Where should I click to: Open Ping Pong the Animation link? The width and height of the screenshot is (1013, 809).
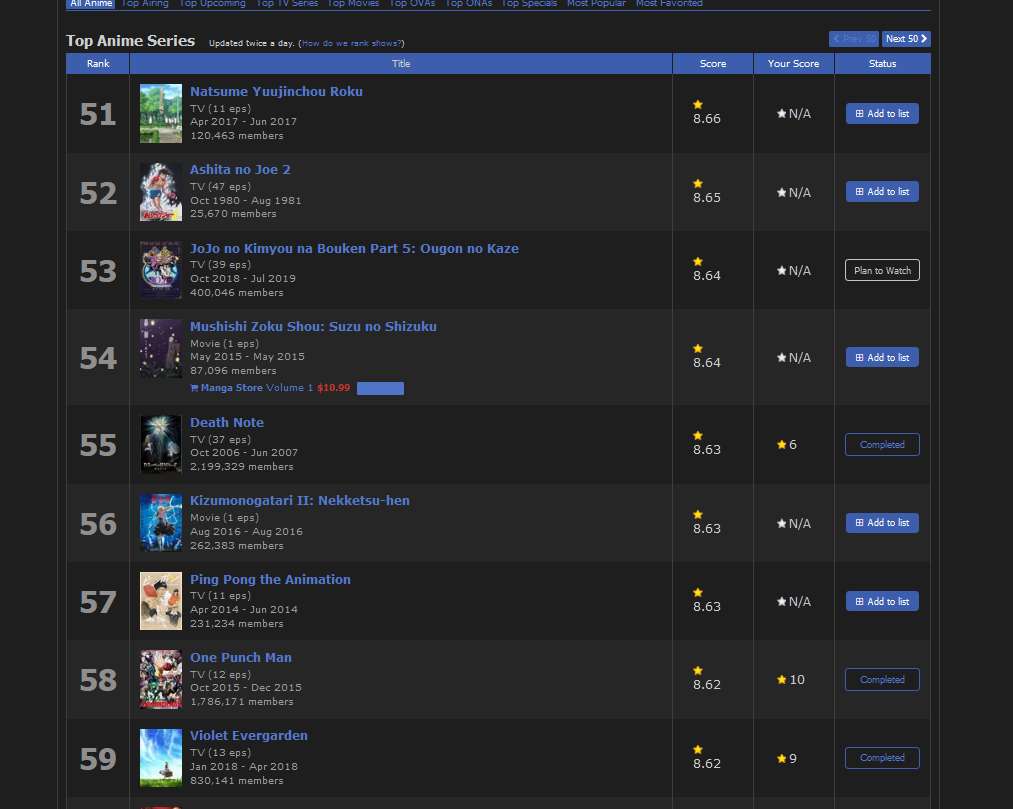pyautogui.click(x=270, y=580)
